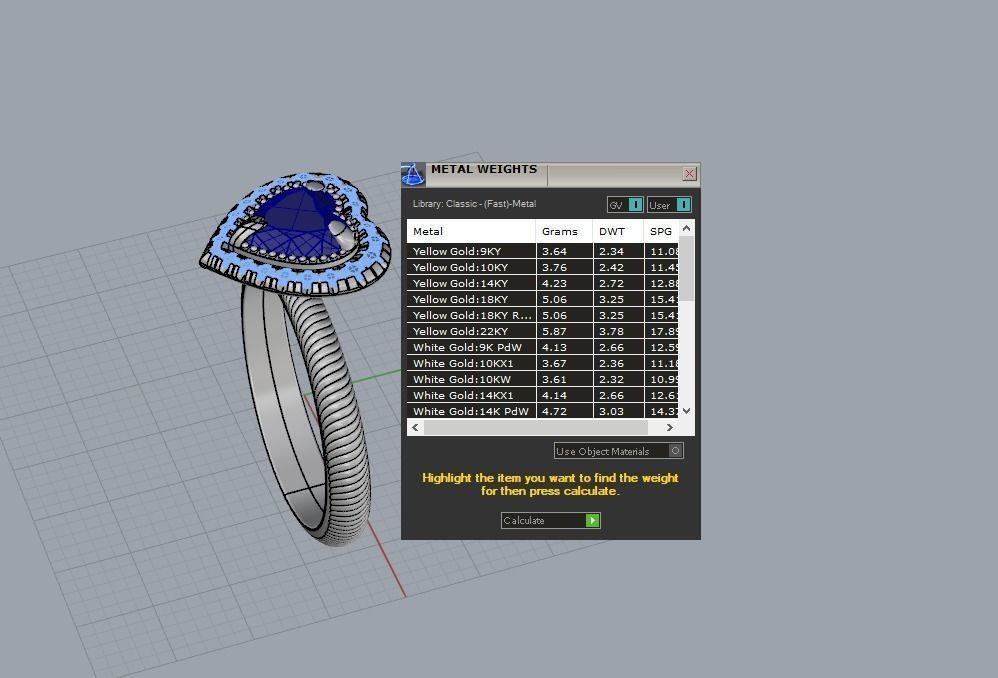Select the White Gold:10KX1 row
Viewport: 998px width, 678px height.
(542, 363)
